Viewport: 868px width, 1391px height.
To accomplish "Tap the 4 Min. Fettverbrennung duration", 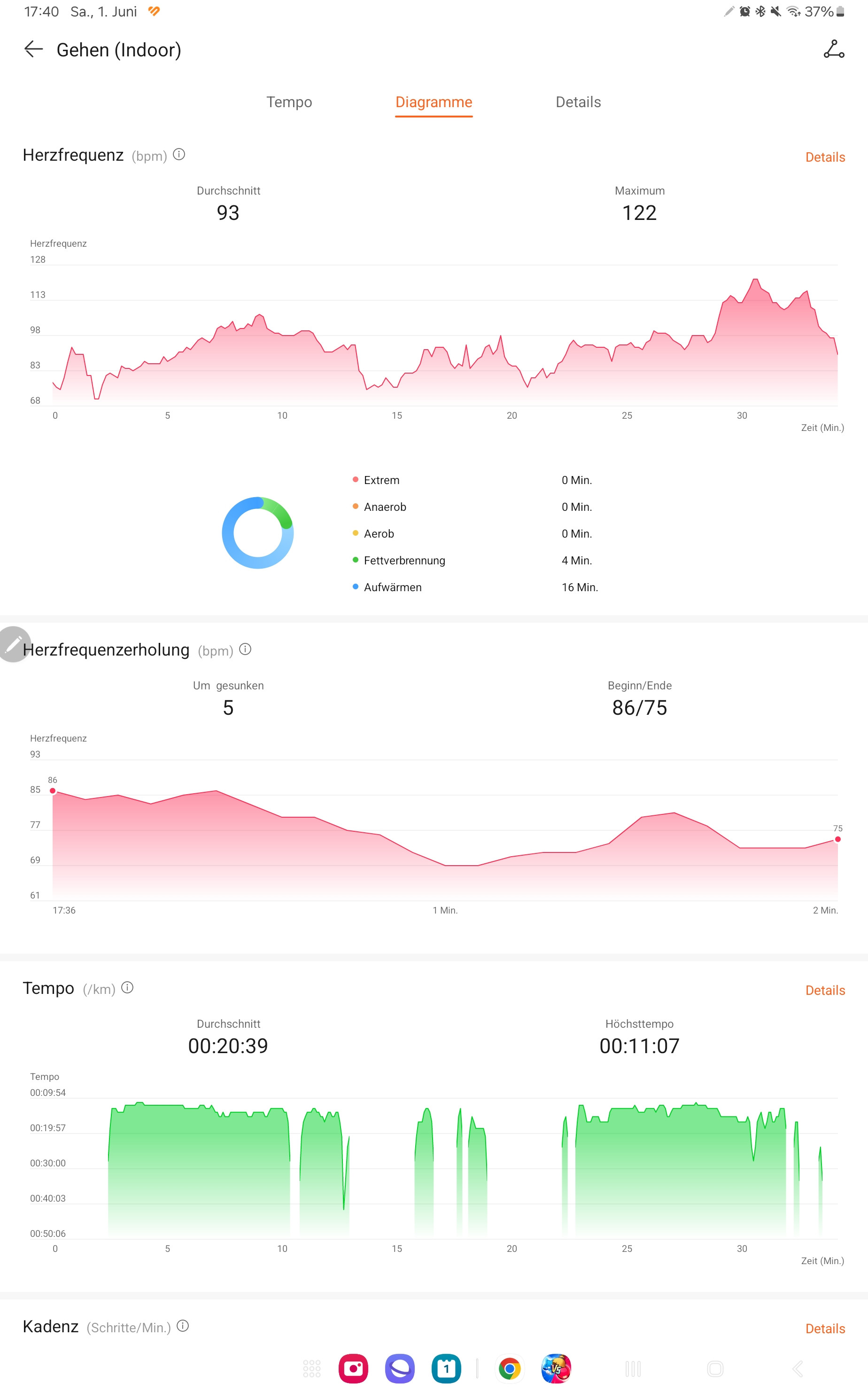I will click(577, 561).
